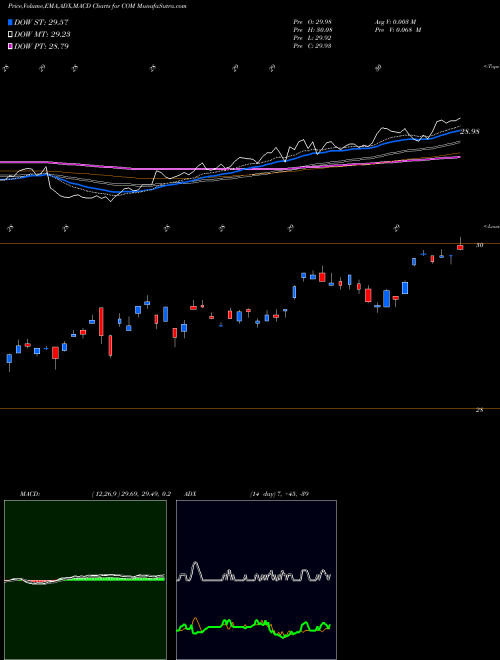Click the green MACD indicator chart panel

point(85,580)
